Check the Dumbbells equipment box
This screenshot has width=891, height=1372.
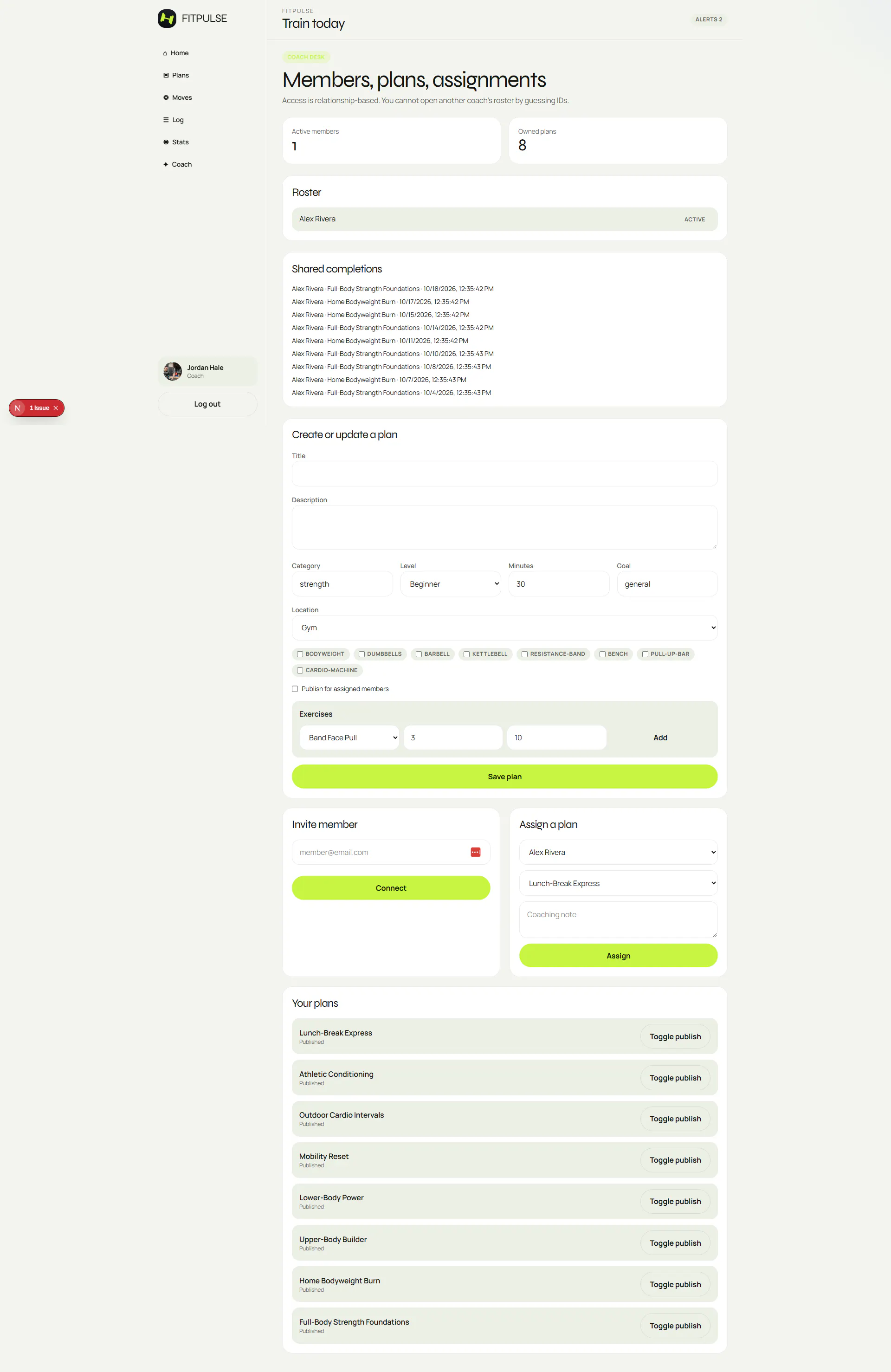[362, 654]
